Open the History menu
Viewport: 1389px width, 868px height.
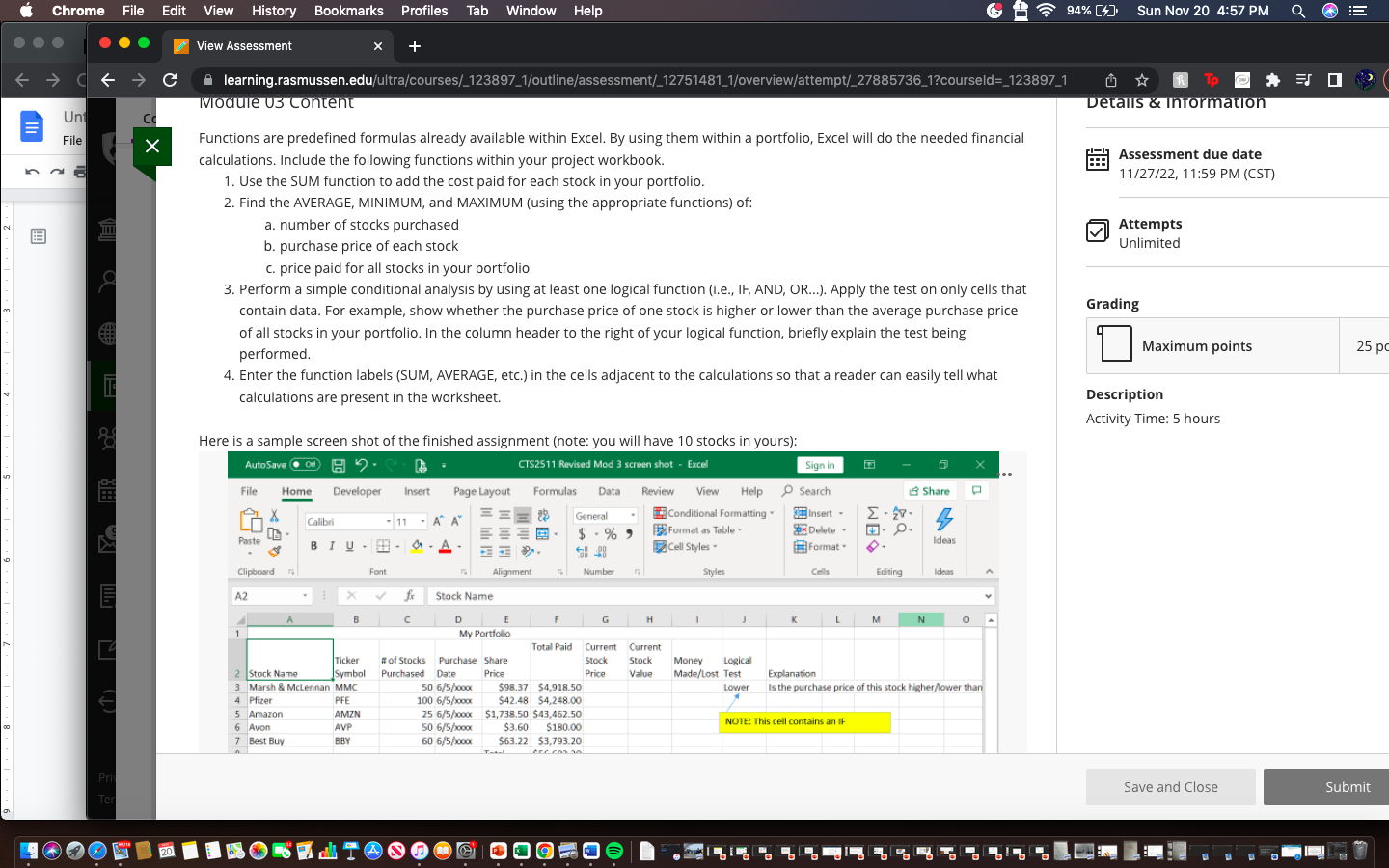pos(274,11)
